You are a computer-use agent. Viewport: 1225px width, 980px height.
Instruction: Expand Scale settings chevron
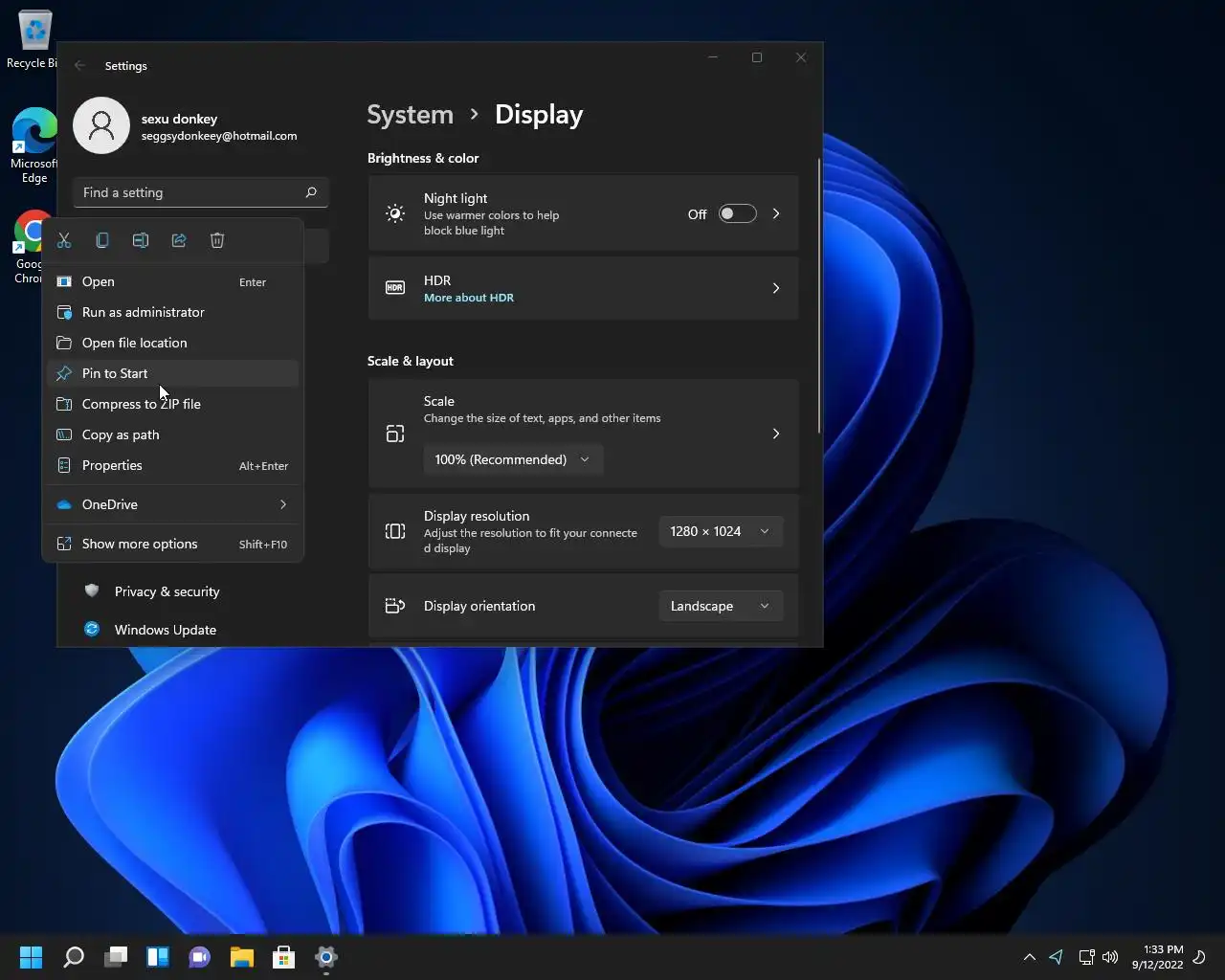[x=776, y=434]
